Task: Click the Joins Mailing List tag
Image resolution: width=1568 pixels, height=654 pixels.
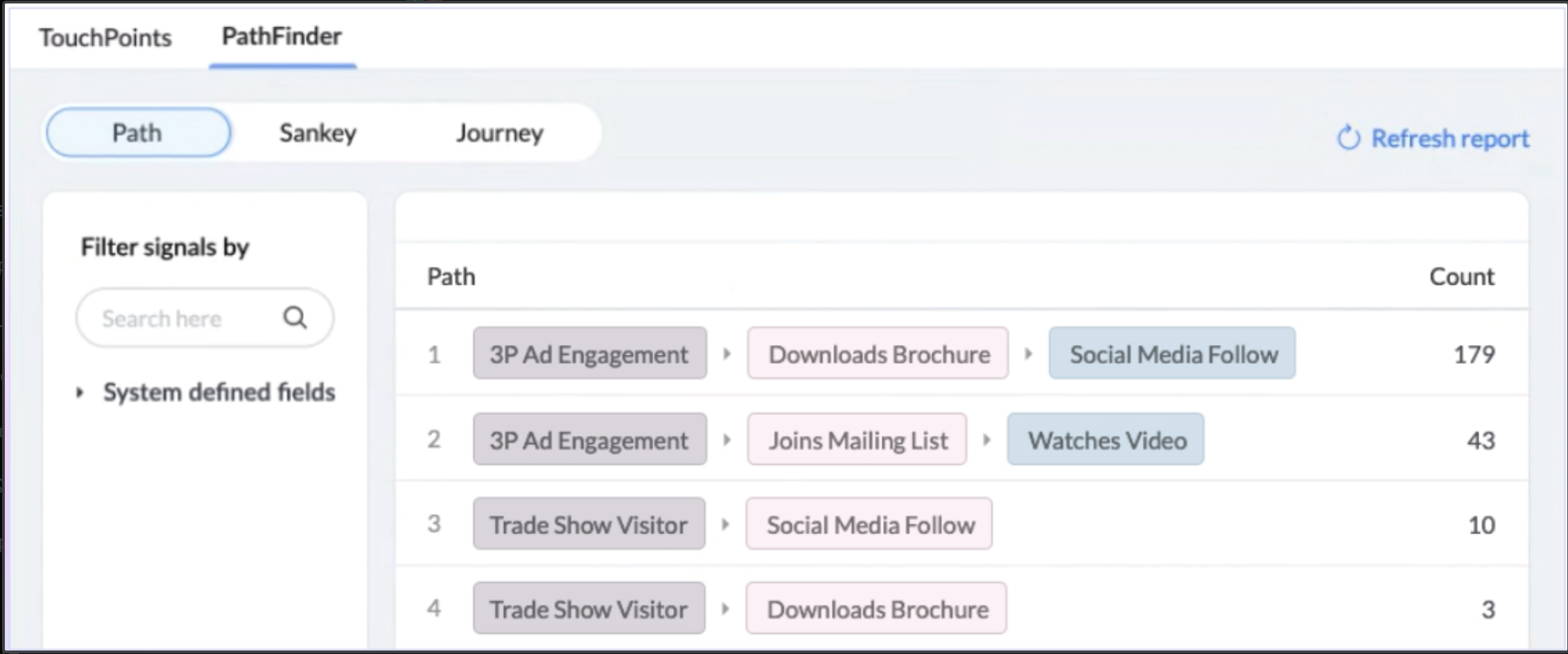Action: (857, 439)
